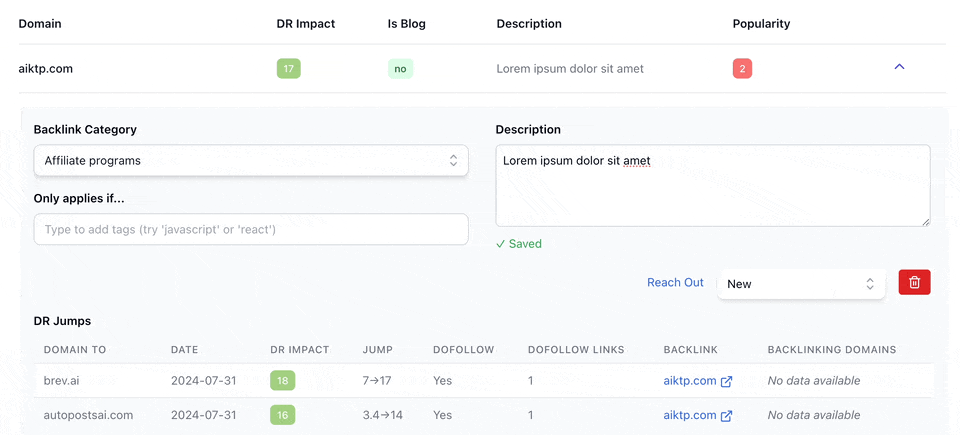Image resolution: width=960 pixels, height=435 pixels.
Task: Click the tags input field
Action: click(x=250, y=229)
